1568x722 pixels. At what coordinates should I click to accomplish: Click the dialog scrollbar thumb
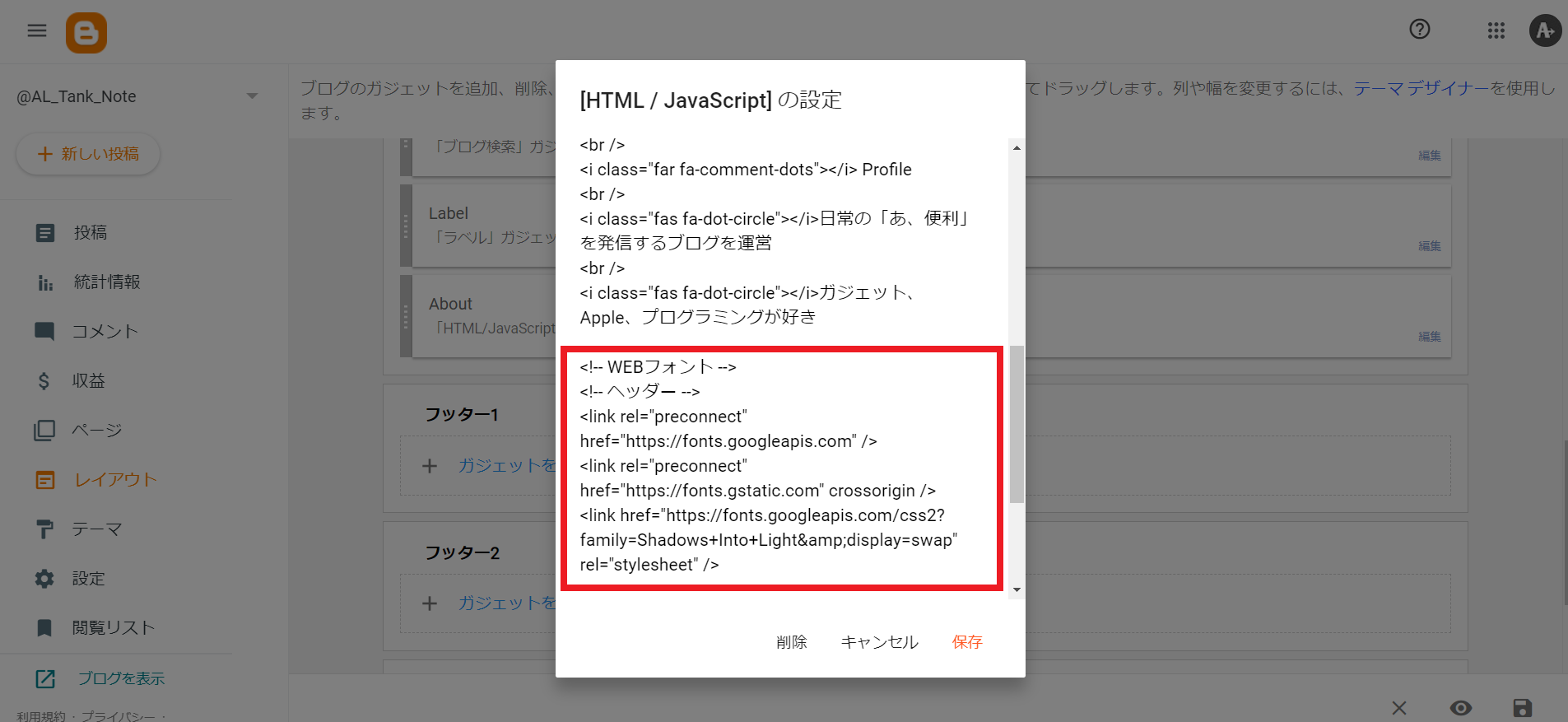[1017, 424]
